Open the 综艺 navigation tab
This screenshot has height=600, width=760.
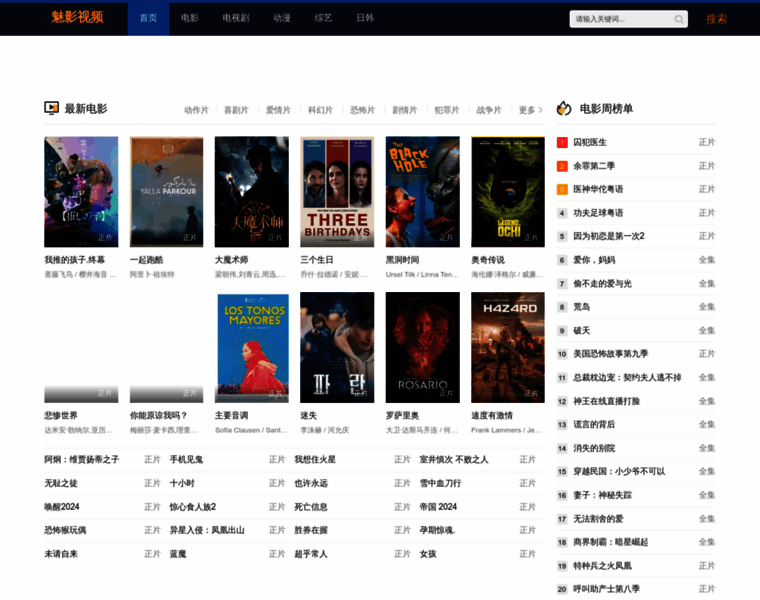323,18
